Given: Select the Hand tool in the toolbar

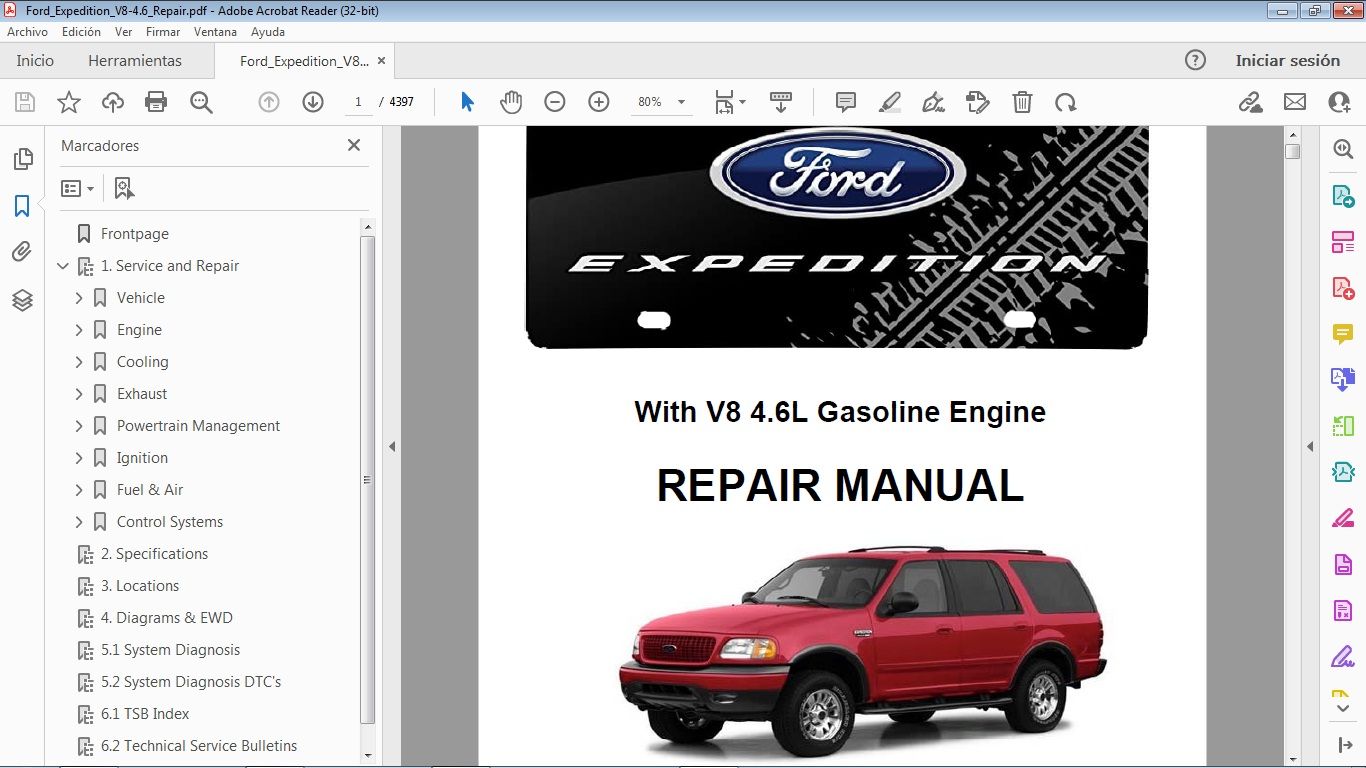Looking at the screenshot, I should [x=511, y=101].
